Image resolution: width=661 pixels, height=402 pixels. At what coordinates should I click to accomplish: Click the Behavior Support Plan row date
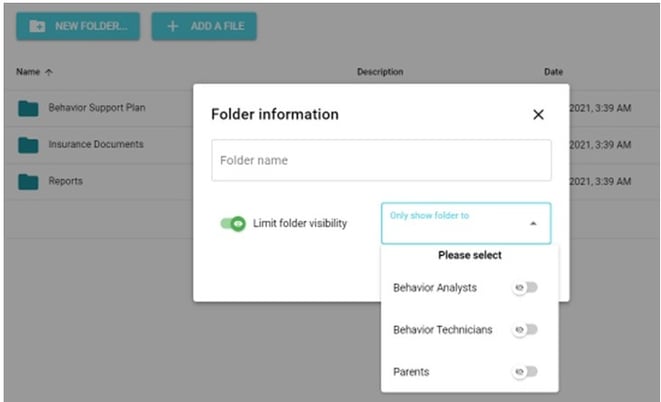tap(600, 108)
